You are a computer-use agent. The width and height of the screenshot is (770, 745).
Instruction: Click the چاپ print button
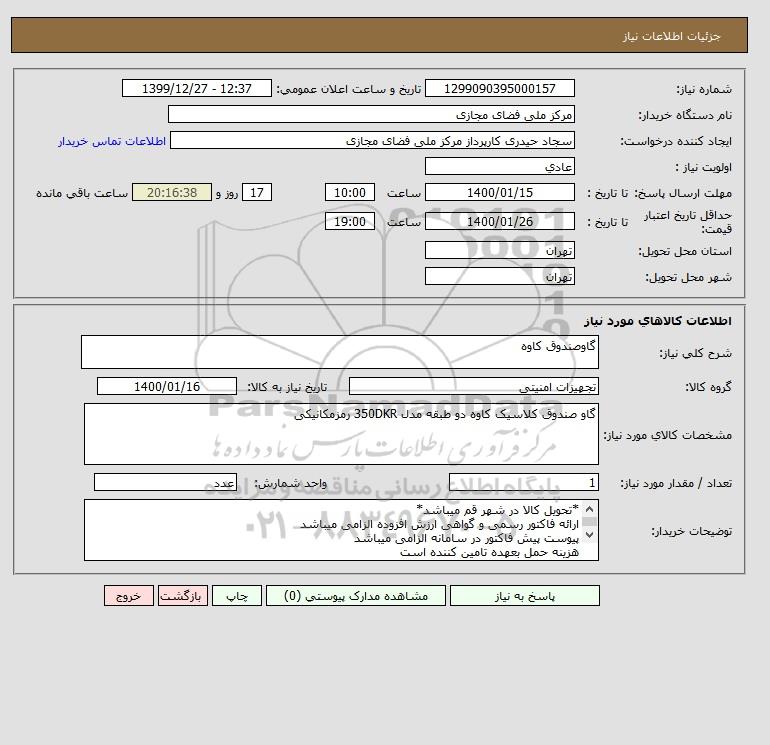click(237, 596)
